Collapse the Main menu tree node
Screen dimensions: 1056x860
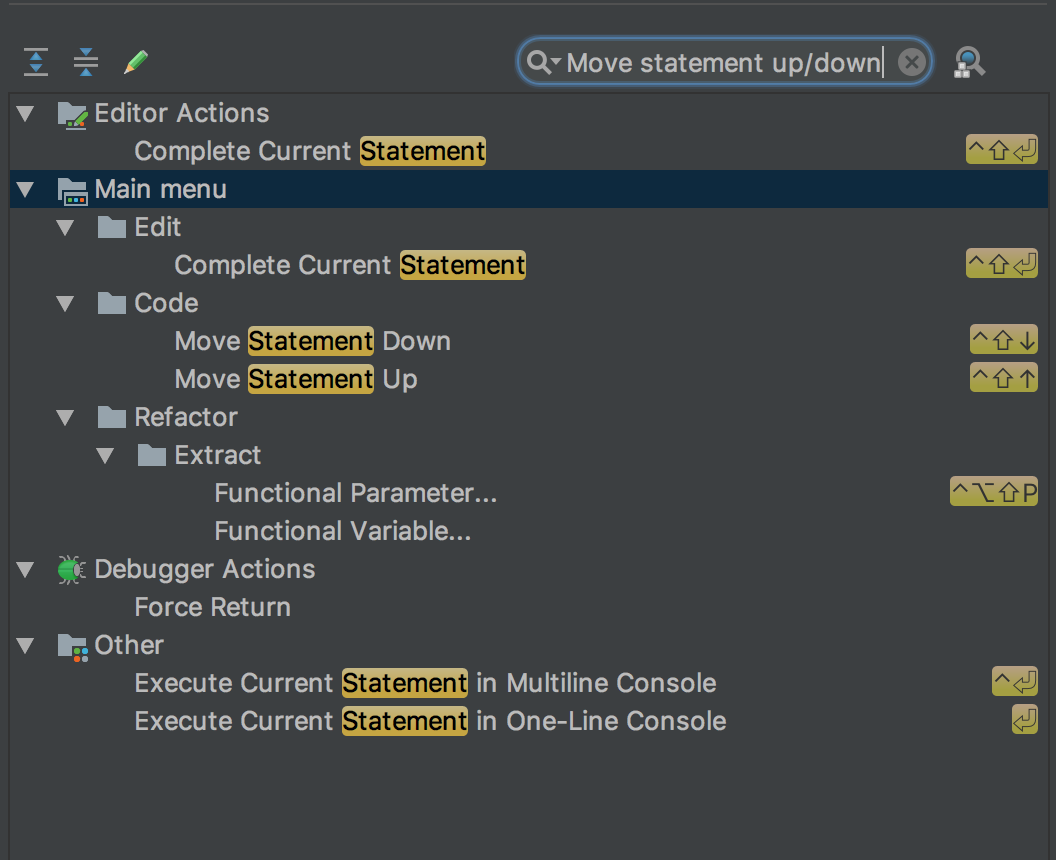(x=24, y=189)
